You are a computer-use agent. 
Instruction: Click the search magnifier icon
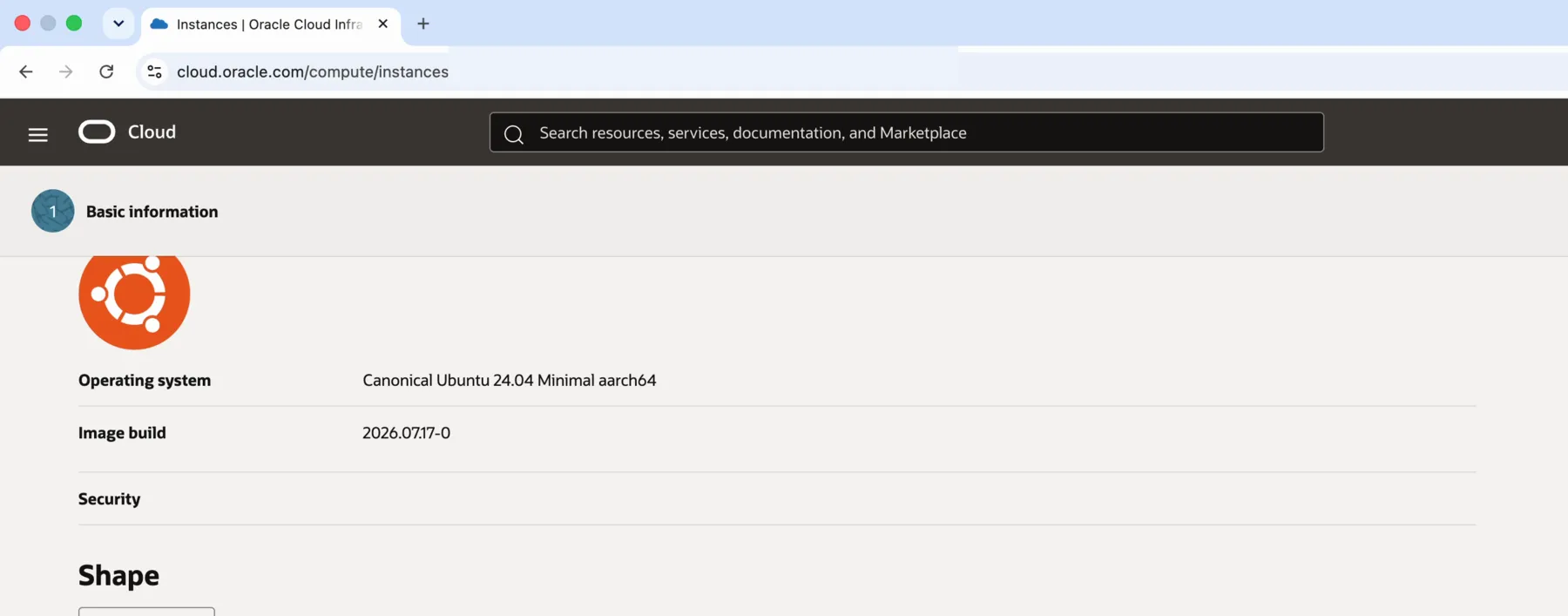coord(514,134)
